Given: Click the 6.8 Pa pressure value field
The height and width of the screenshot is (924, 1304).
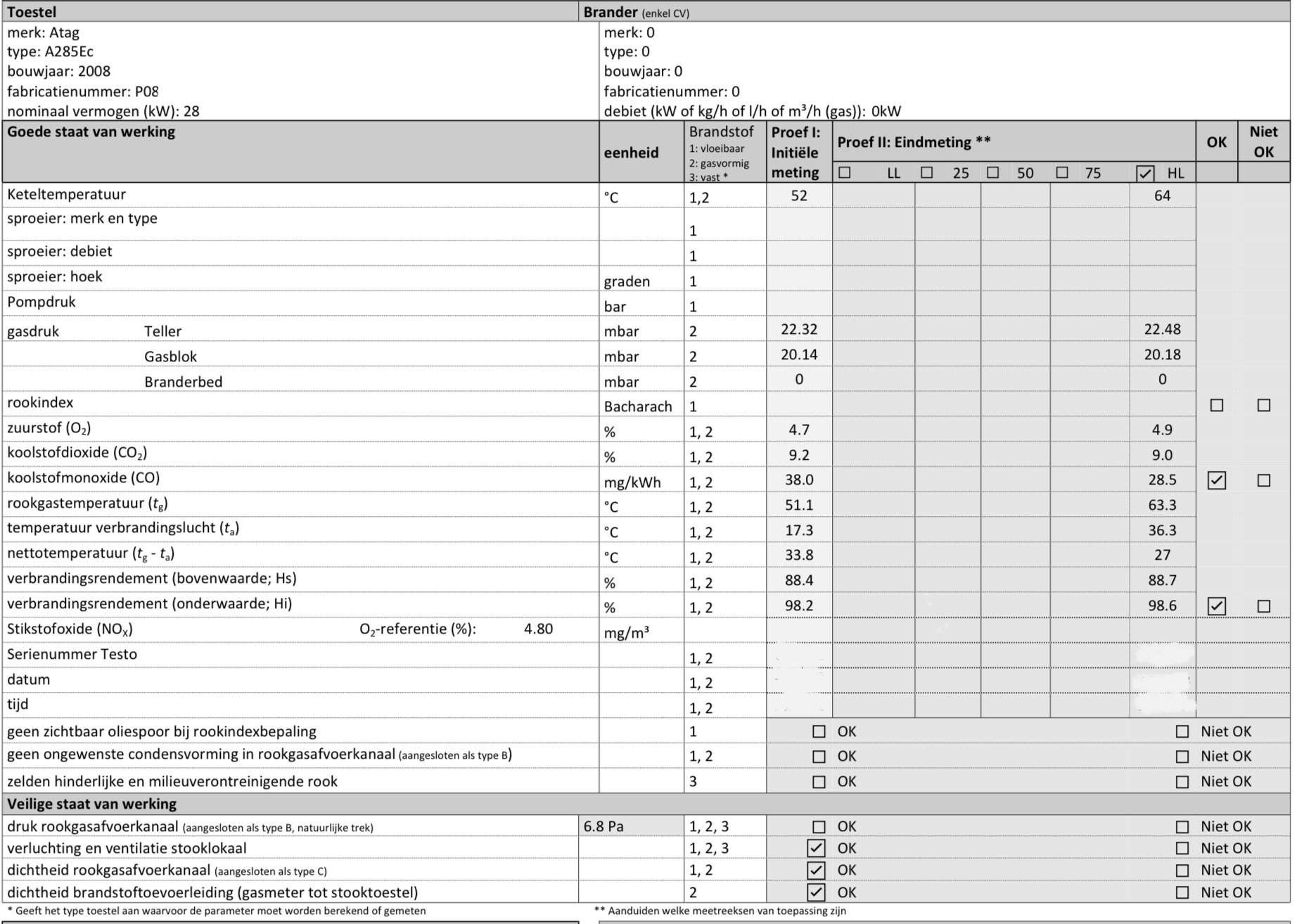Looking at the screenshot, I should [603, 827].
